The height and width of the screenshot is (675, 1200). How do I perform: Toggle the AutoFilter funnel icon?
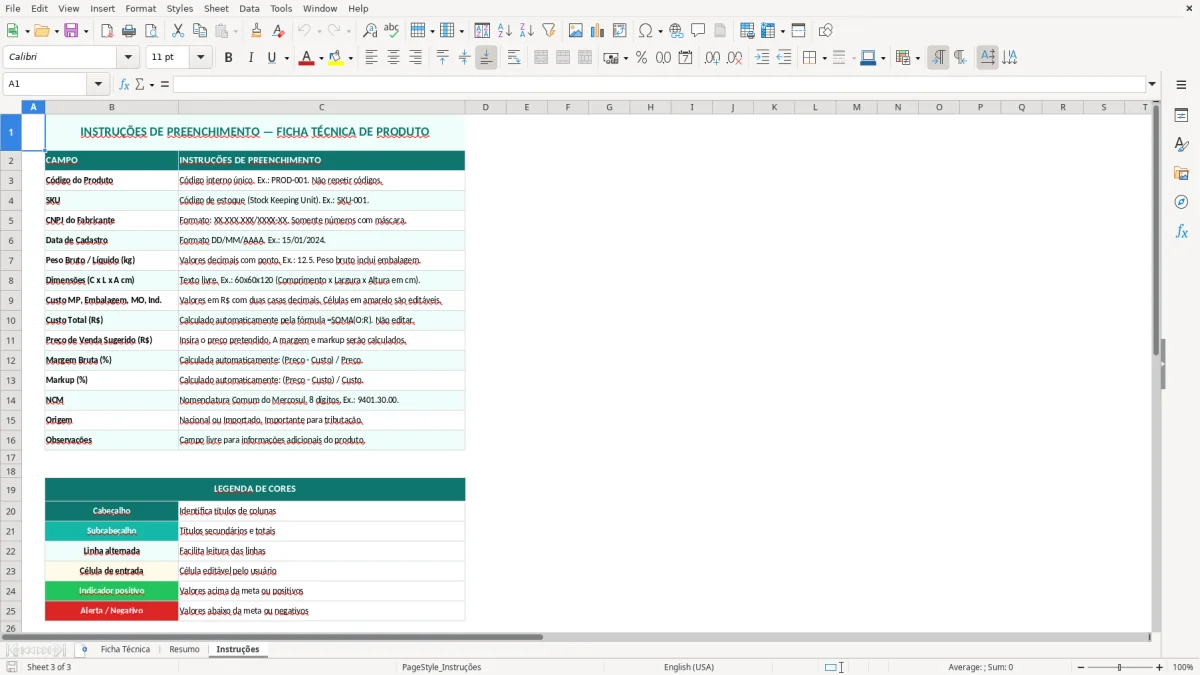pyautogui.click(x=548, y=31)
